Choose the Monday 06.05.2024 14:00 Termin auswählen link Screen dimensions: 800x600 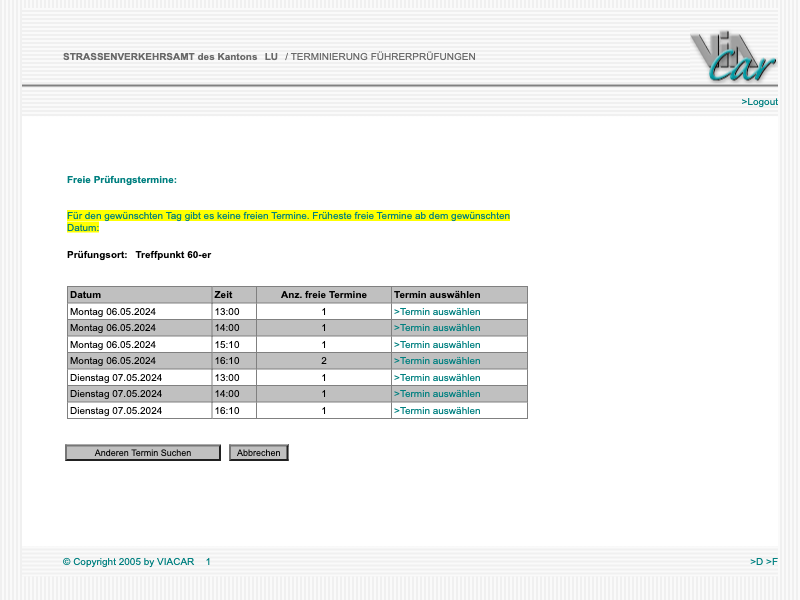436,328
